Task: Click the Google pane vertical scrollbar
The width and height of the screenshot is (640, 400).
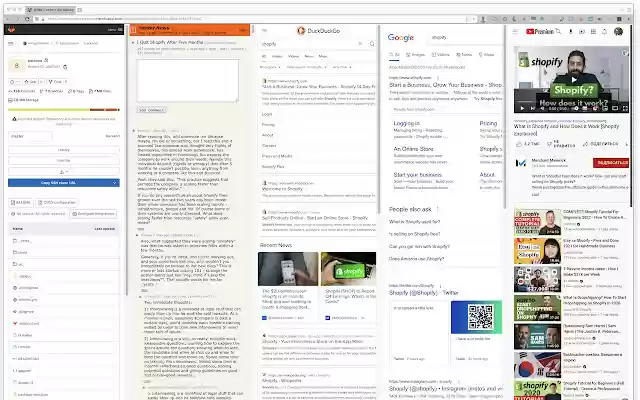Action: (x=505, y=117)
